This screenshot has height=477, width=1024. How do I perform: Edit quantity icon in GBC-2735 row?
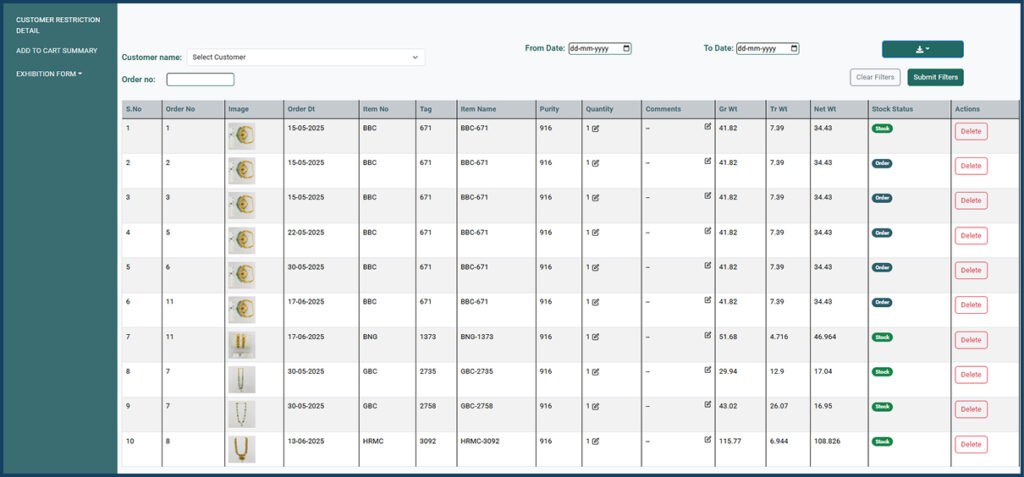click(595, 372)
